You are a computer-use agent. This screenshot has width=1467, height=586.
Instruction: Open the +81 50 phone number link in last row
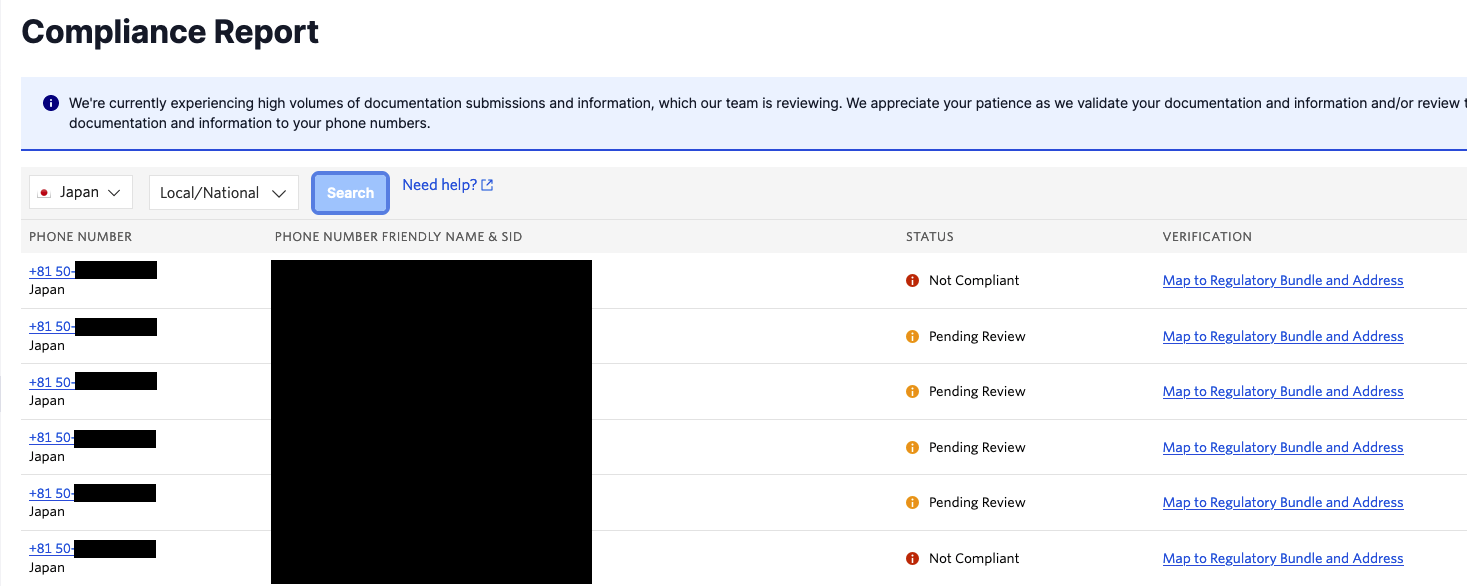coord(52,549)
